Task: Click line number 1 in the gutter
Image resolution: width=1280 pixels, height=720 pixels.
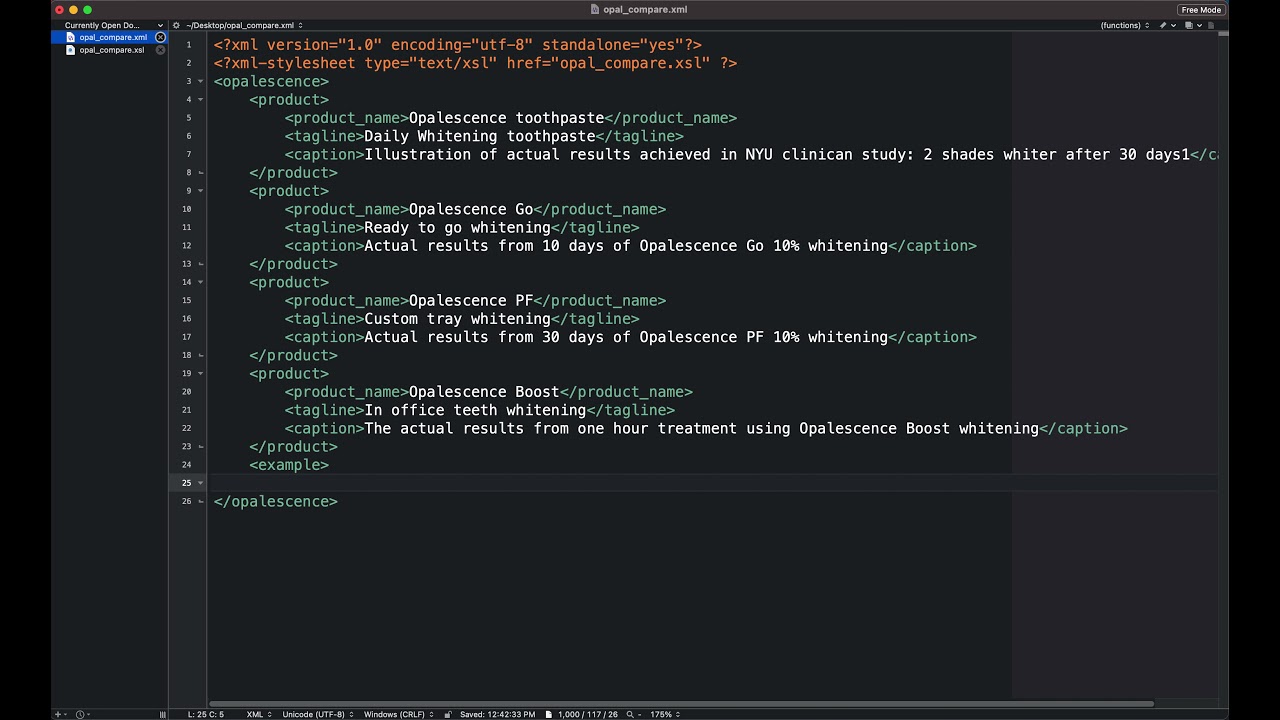Action: 188,45
